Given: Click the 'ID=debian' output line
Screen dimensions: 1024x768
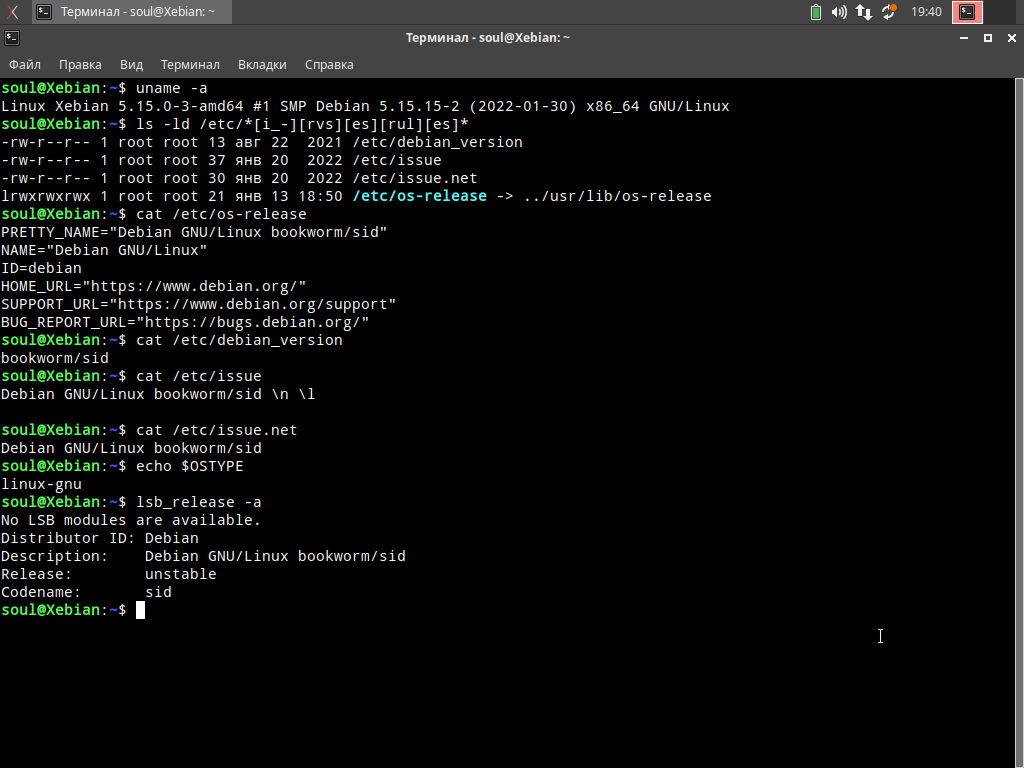Looking at the screenshot, I should [x=41, y=268].
